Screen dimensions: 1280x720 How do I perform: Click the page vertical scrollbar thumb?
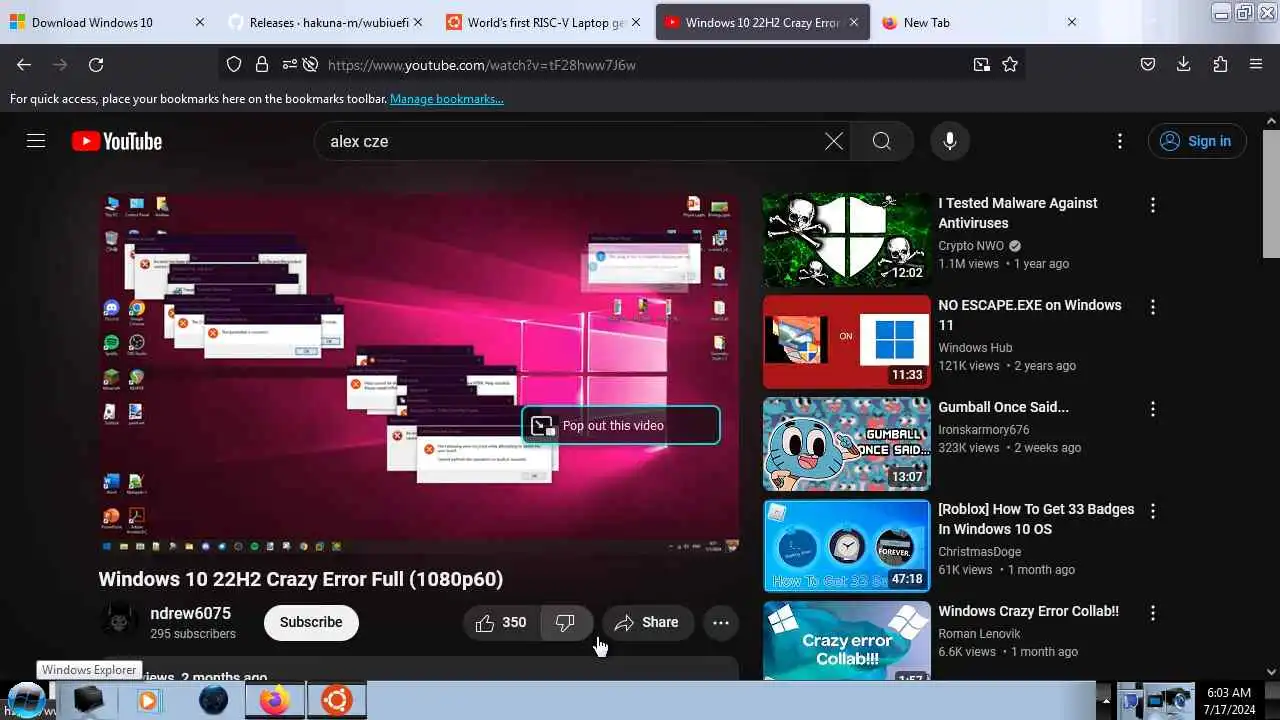[x=1271, y=195]
